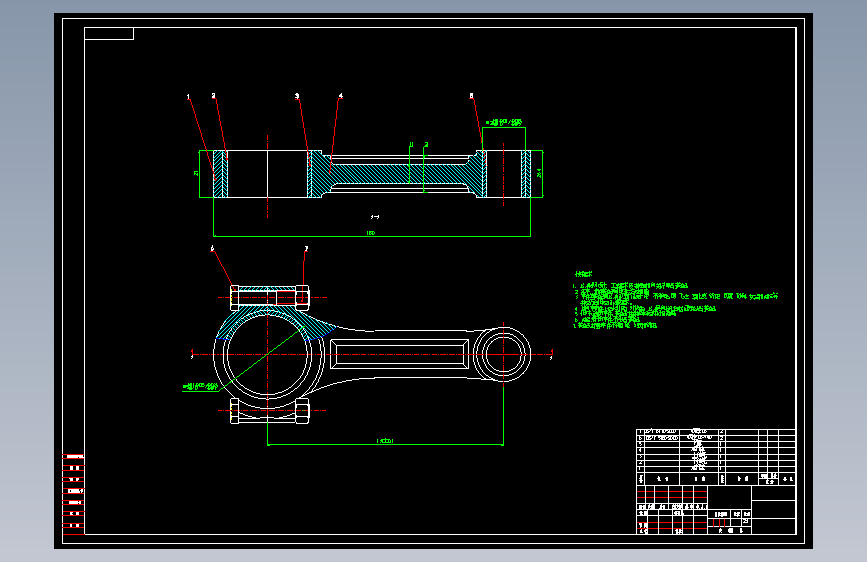Click balloon number 5 near small end
The height and width of the screenshot is (562, 867).
(x=471, y=96)
